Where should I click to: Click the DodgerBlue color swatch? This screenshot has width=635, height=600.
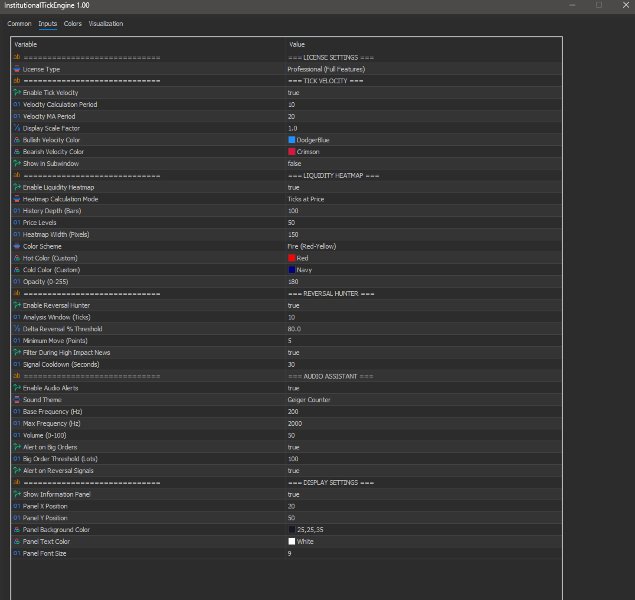pos(292,140)
